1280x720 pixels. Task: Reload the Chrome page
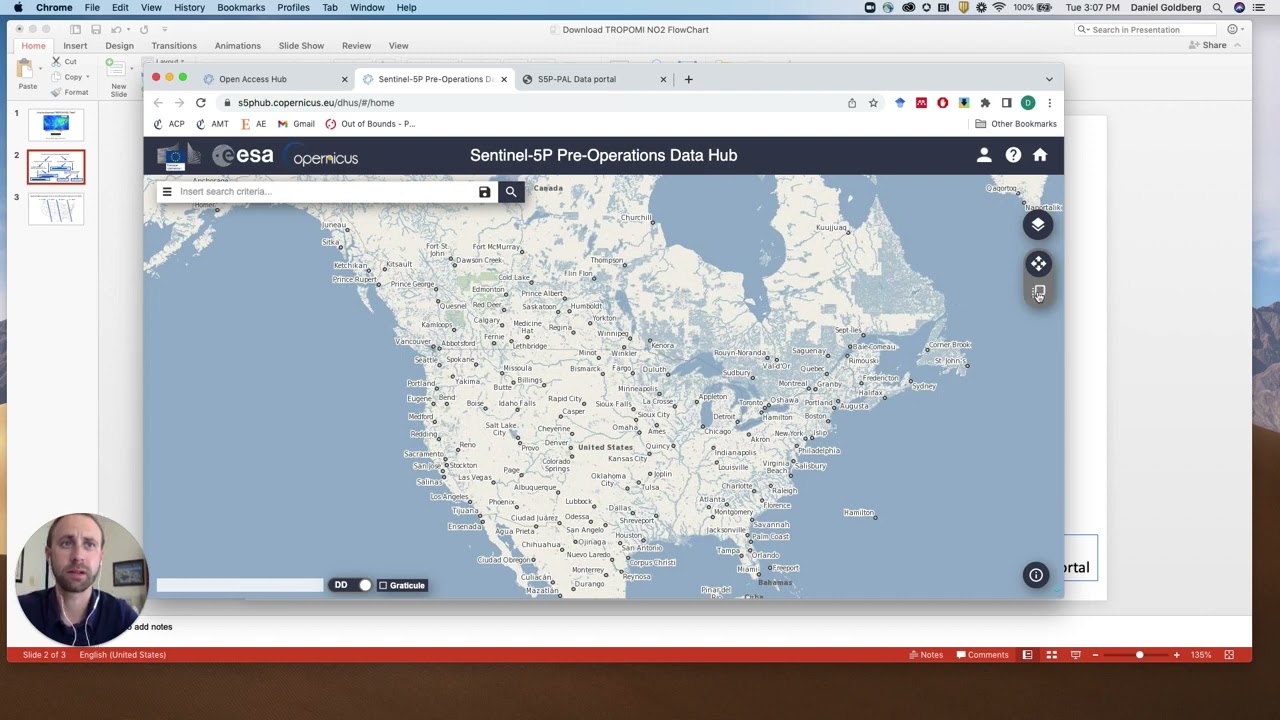pyautogui.click(x=201, y=103)
